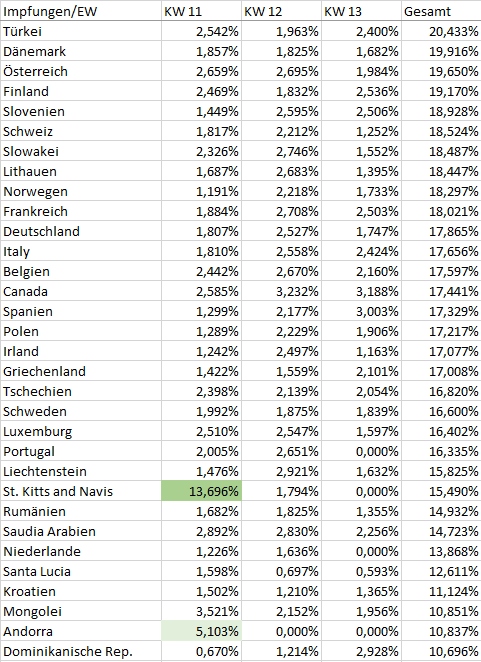Image resolution: width=481 pixels, height=662 pixels.
Task: Click Österreich's KW 12 value 2,695%
Action: [281, 71]
